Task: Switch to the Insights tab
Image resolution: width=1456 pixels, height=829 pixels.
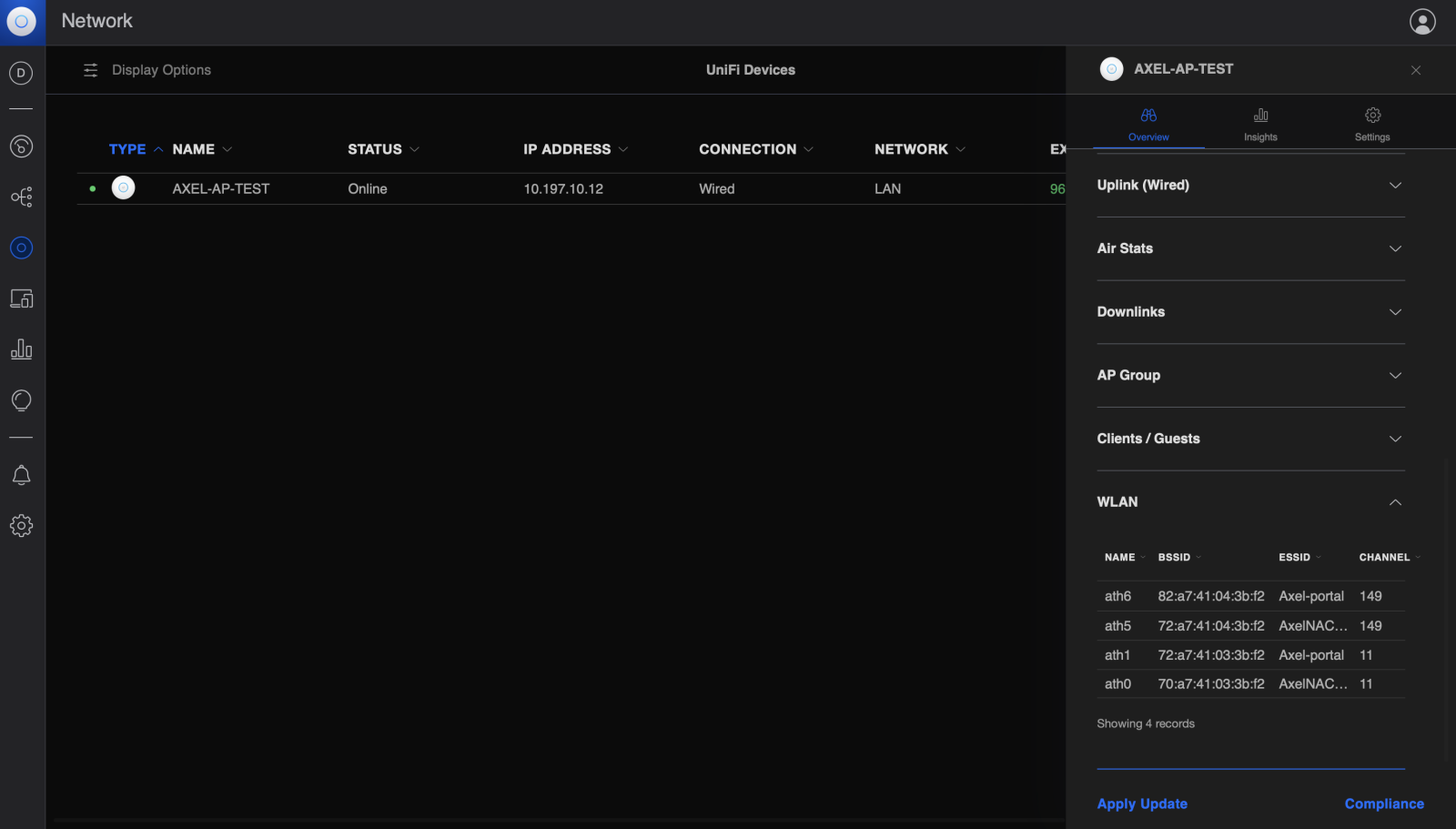Action: coord(1260,124)
